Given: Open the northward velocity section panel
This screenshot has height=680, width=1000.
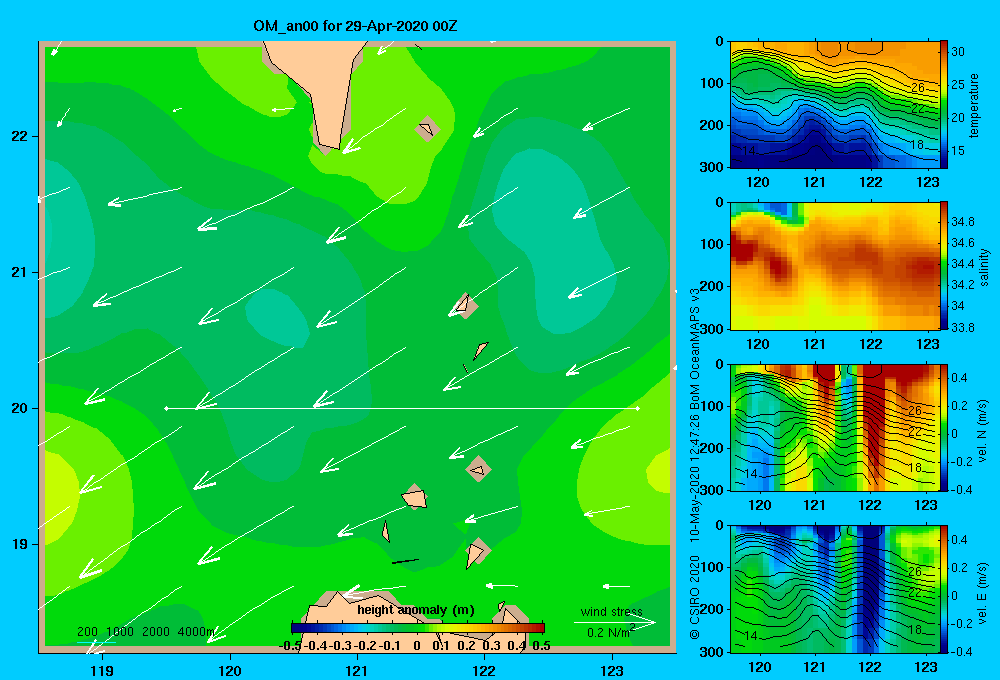Looking at the screenshot, I should point(834,427).
